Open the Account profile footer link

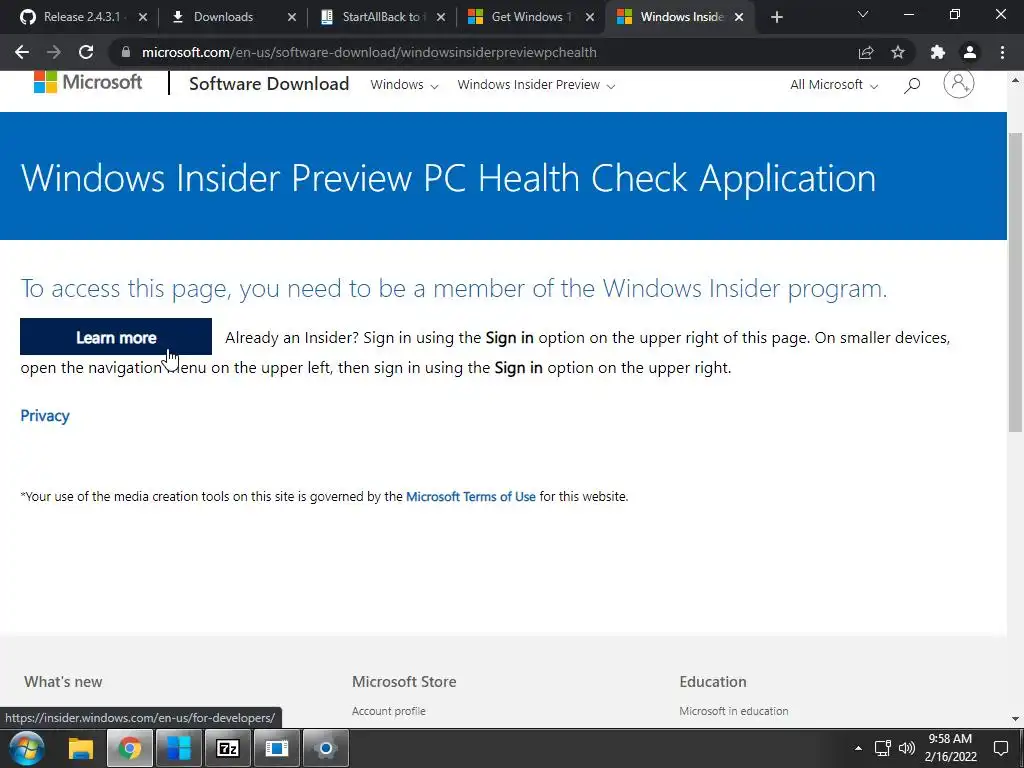[x=389, y=711]
